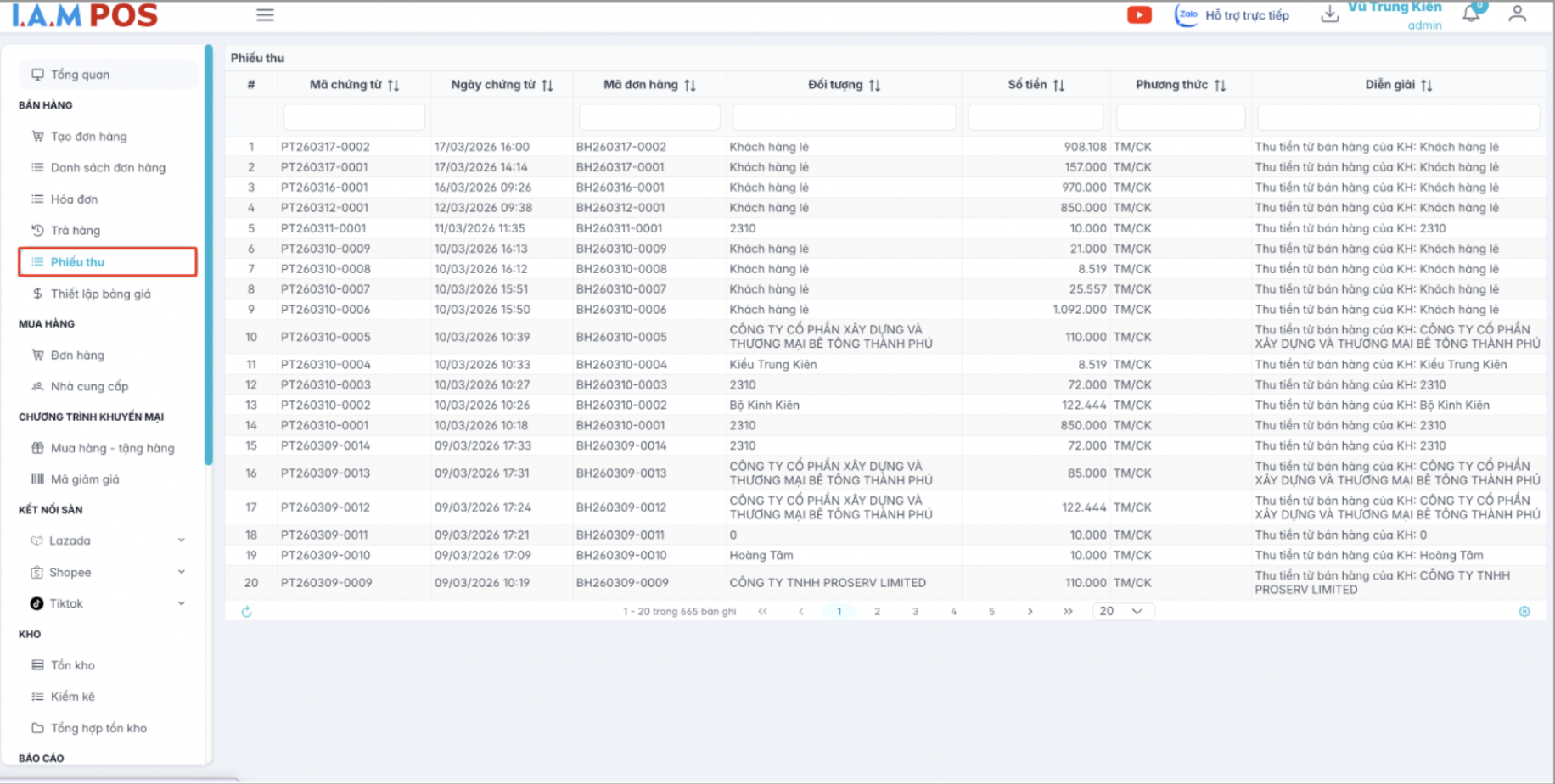Go to page 3
Screen dimensions: 1555x784
[915, 612]
